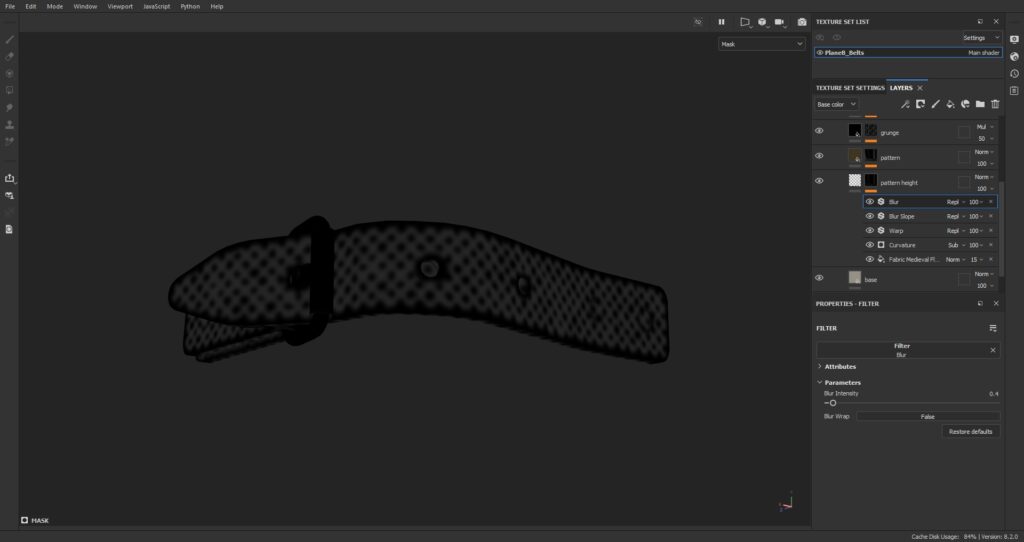This screenshot has width=1024, height=542.
Task: Switch to Texture Set Settings tab
Action: [850, 88]
